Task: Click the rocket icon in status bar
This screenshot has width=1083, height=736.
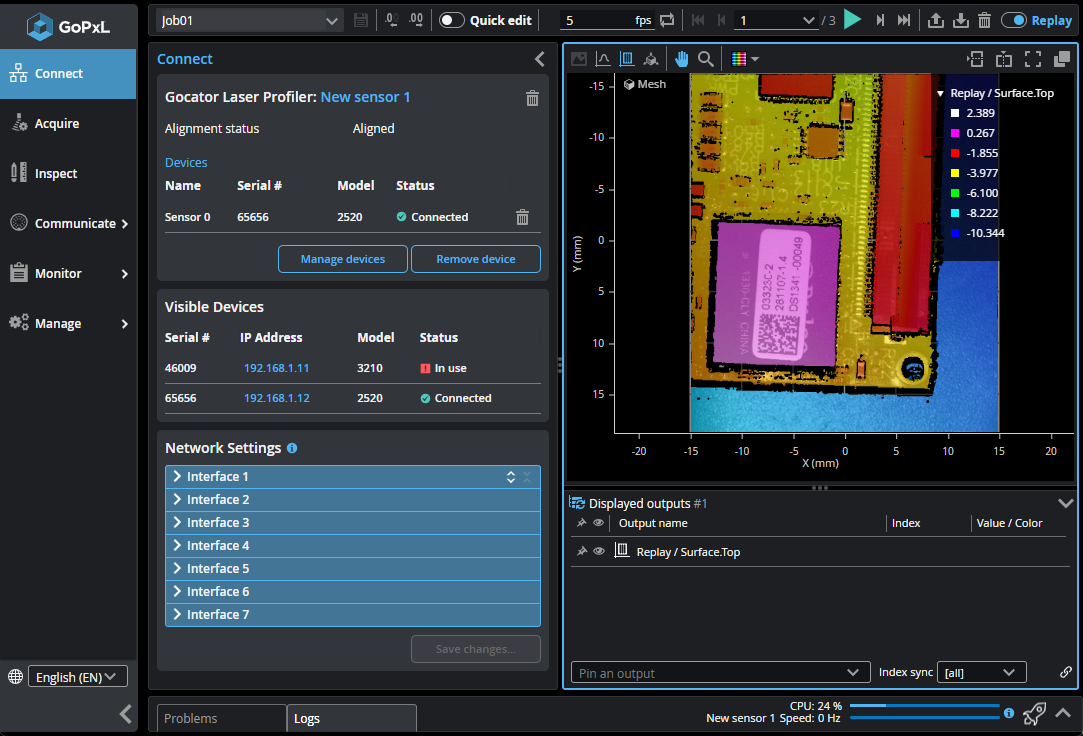Action: point(1035,713)
